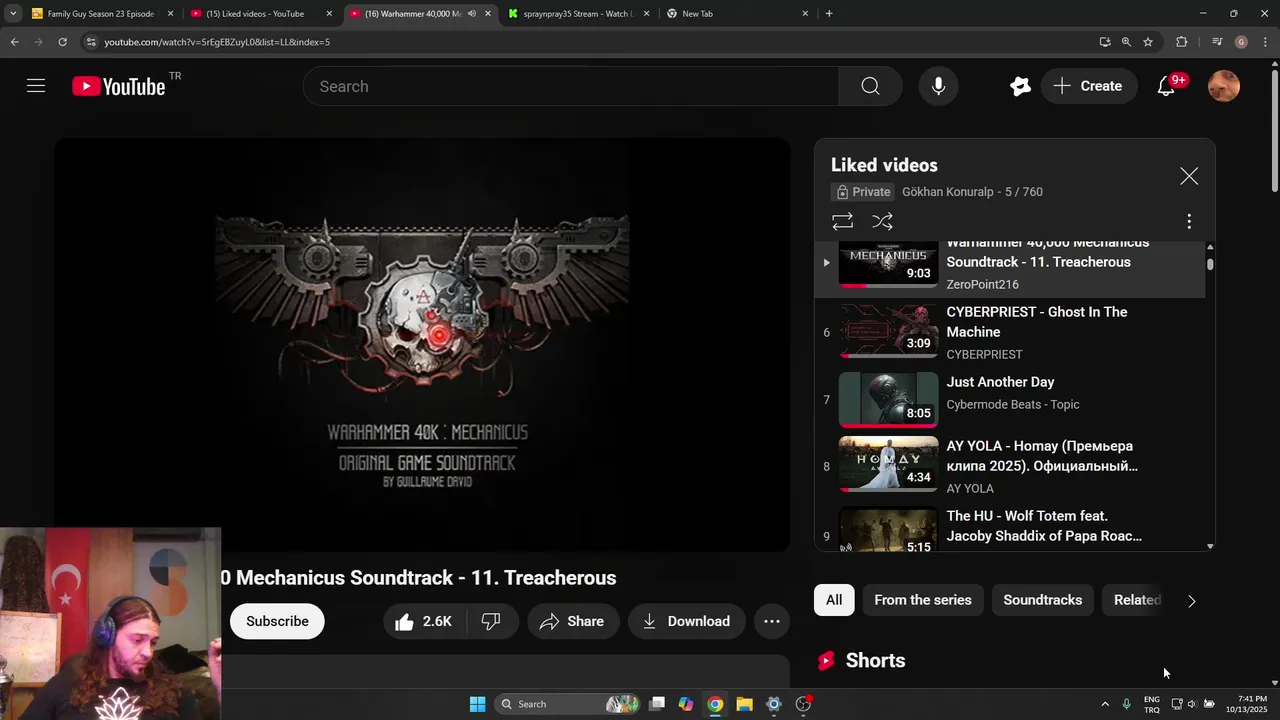Open more actions under the video
Image resolution: width=1280 pixels, height=720 pixels.
coord(772,621)
